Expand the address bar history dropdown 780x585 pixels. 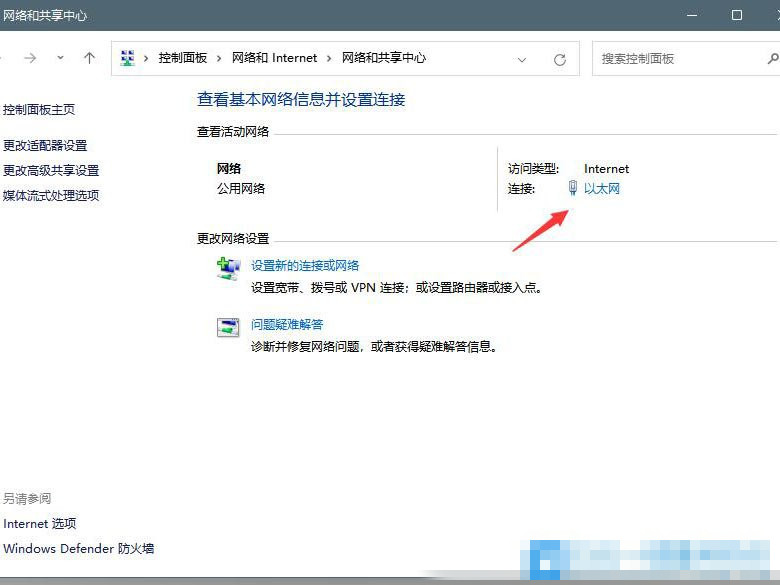pyautogui.click(x=521, y=59)
